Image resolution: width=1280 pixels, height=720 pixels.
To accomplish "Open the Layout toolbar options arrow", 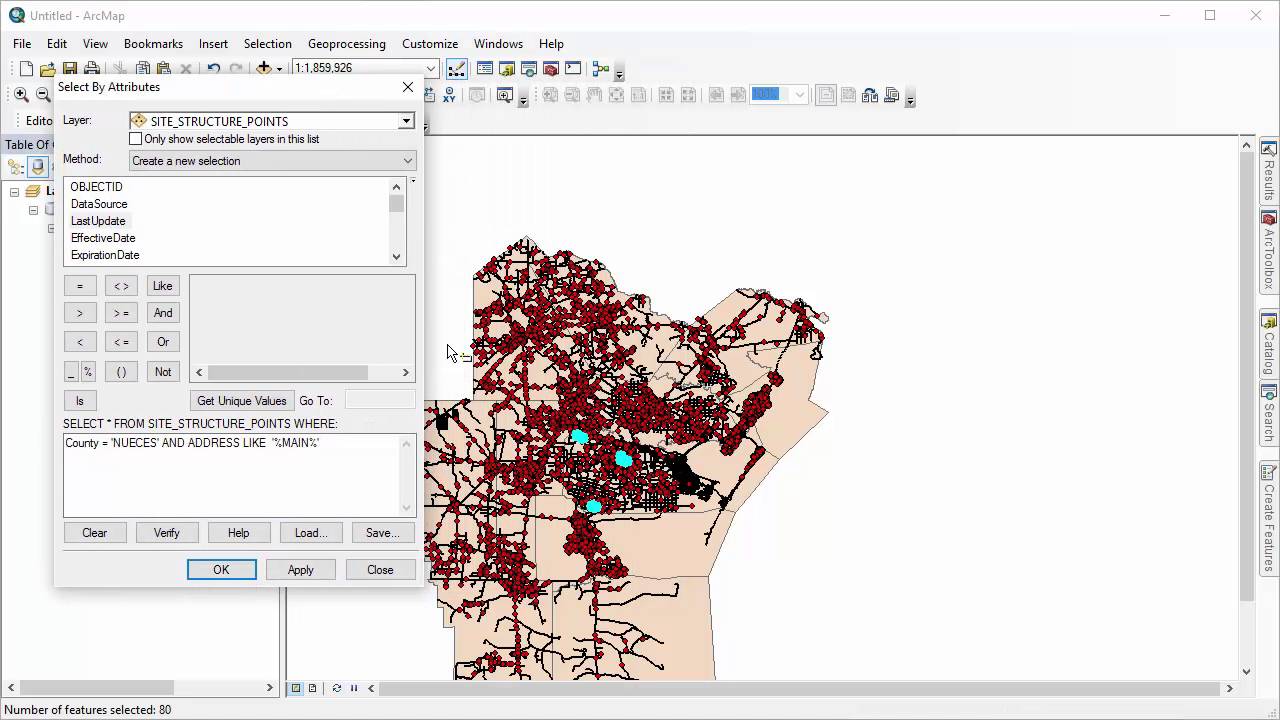I will [x=910, y=99].
